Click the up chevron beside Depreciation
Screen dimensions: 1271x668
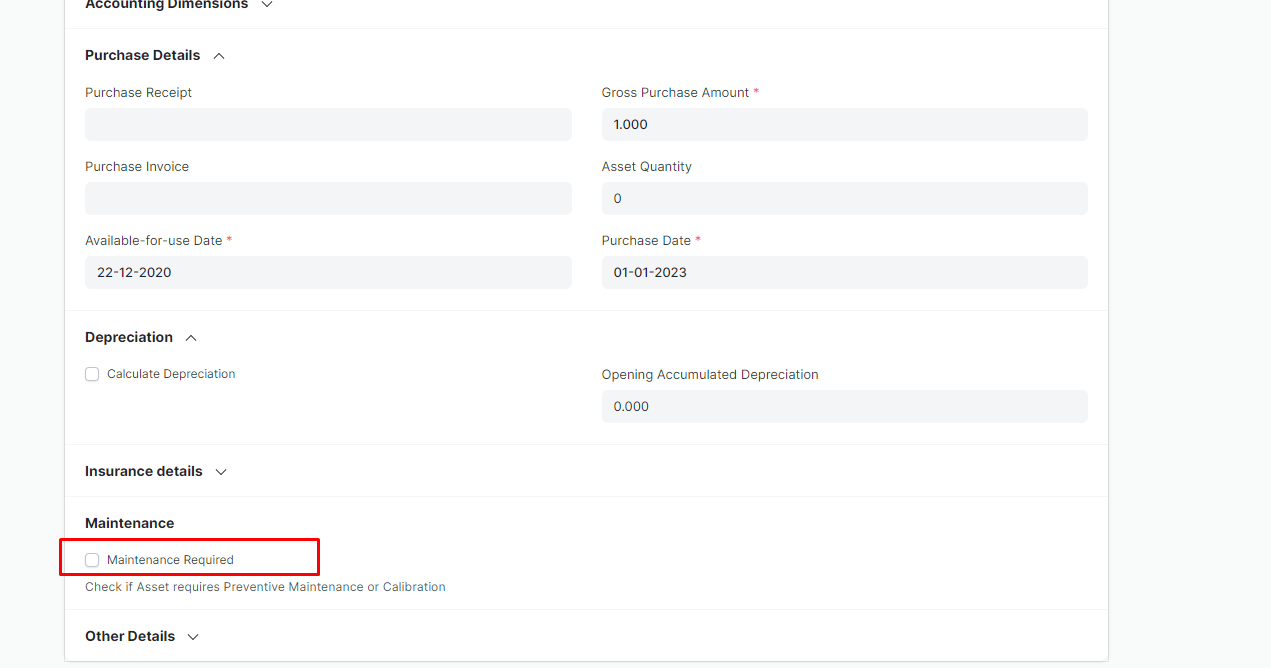tap(191, 338)
